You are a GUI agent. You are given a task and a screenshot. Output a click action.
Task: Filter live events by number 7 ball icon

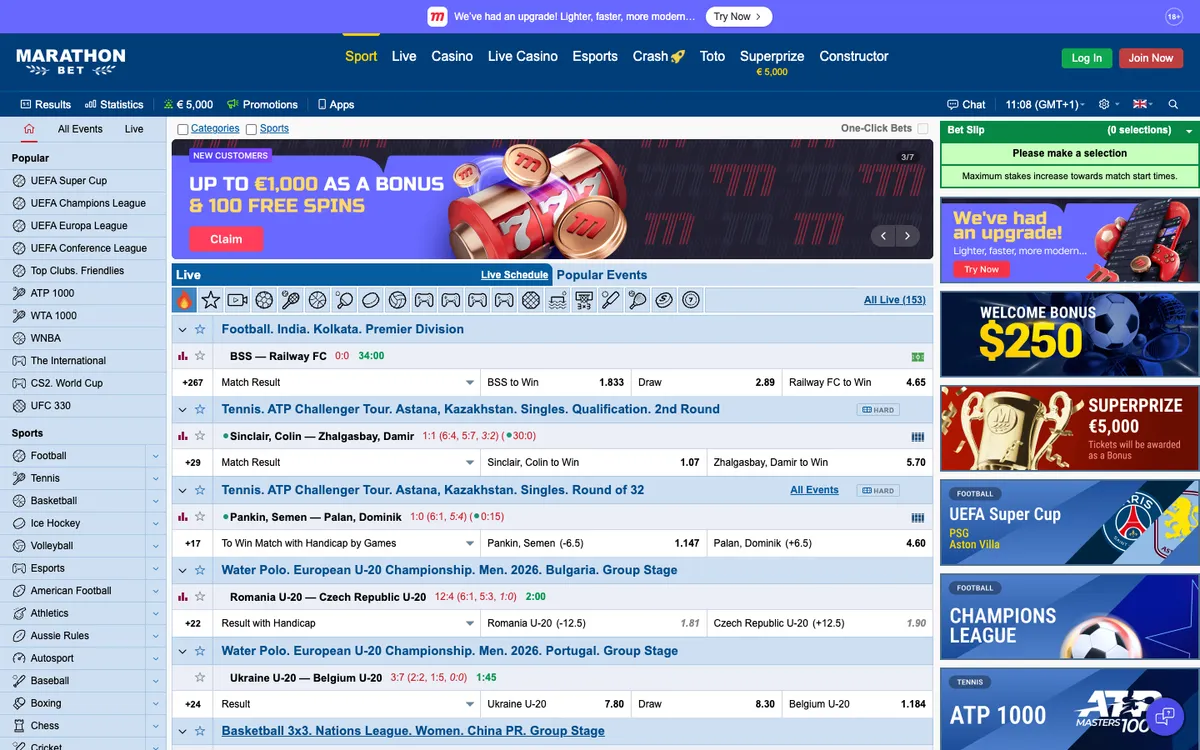click(691, 300)
